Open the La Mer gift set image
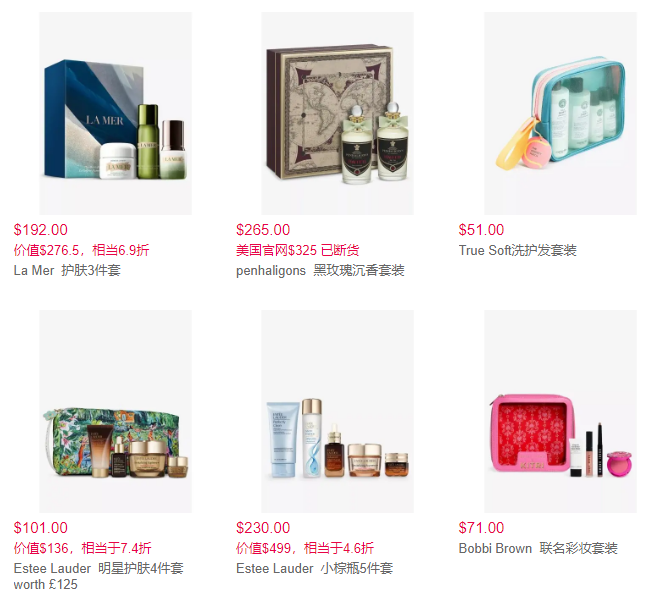655x601 pixels. [x=115, y=113]
